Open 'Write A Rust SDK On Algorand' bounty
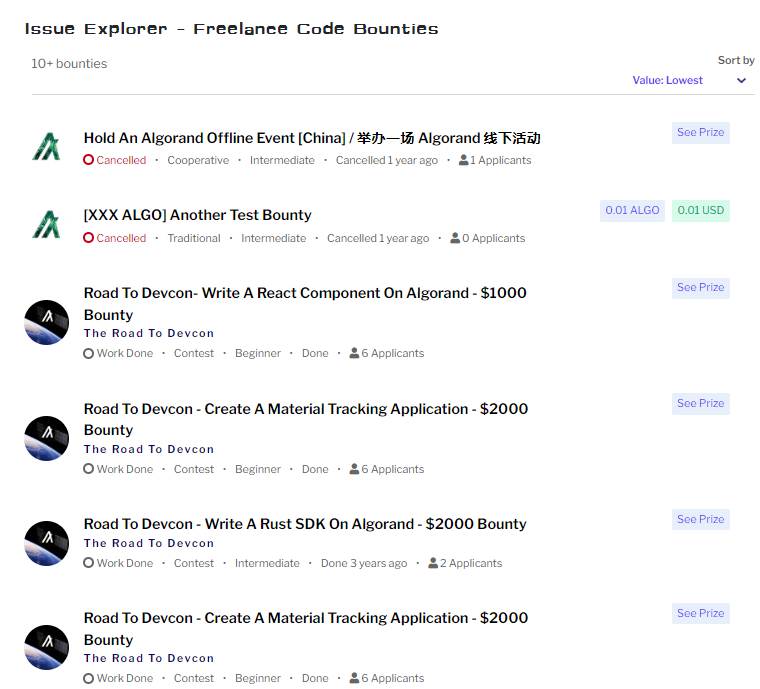760x689 pixels. coord(305,524)
